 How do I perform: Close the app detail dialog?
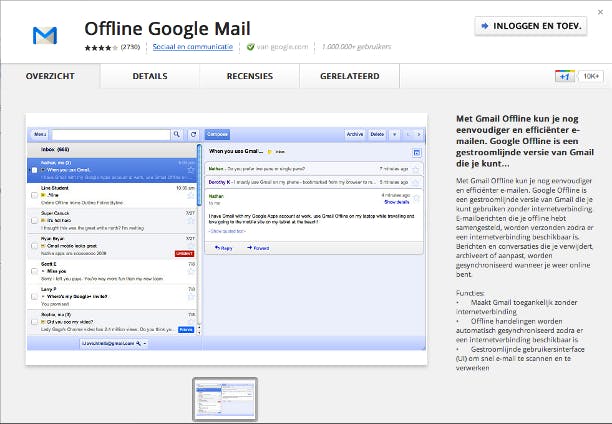tap(600, 12)
